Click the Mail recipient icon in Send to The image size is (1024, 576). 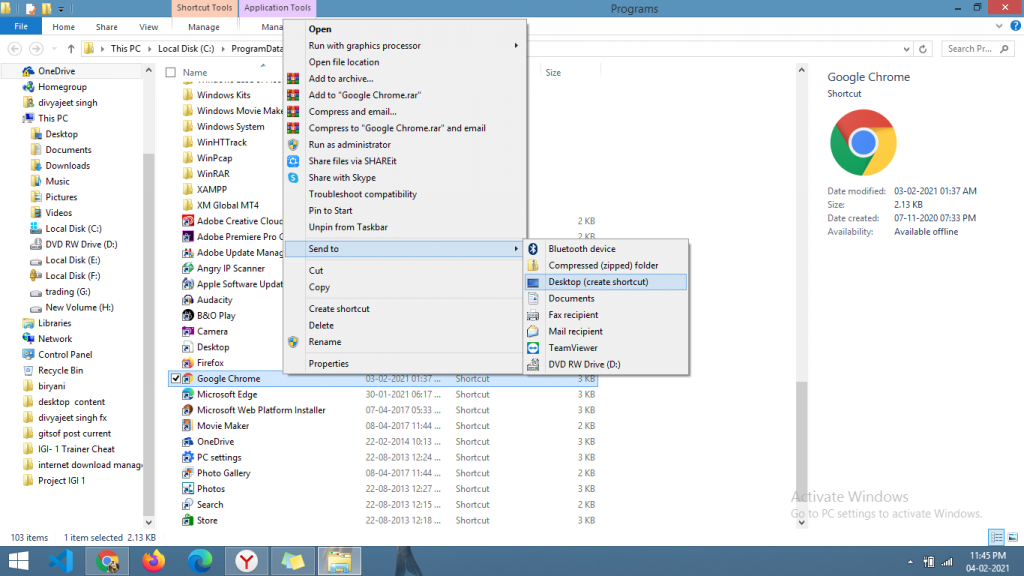pyautogui.click(x=533, y=332)
